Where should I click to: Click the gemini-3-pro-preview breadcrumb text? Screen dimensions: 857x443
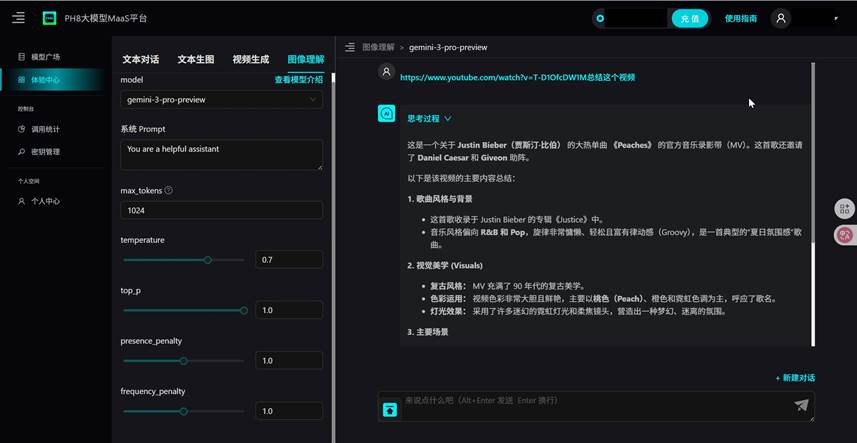(x=448, y=48)
